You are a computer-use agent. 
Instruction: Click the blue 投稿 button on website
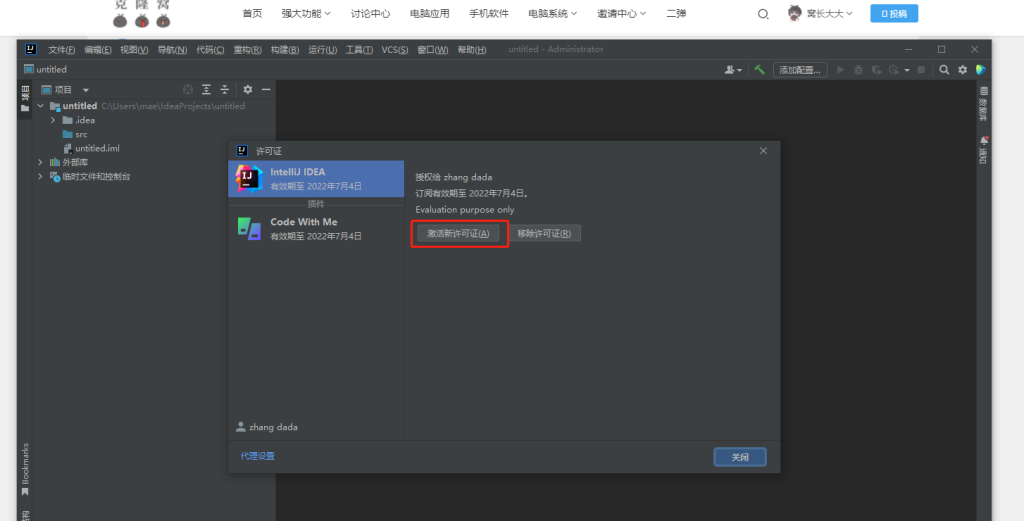pyautogui.click(x=894, y=13)
